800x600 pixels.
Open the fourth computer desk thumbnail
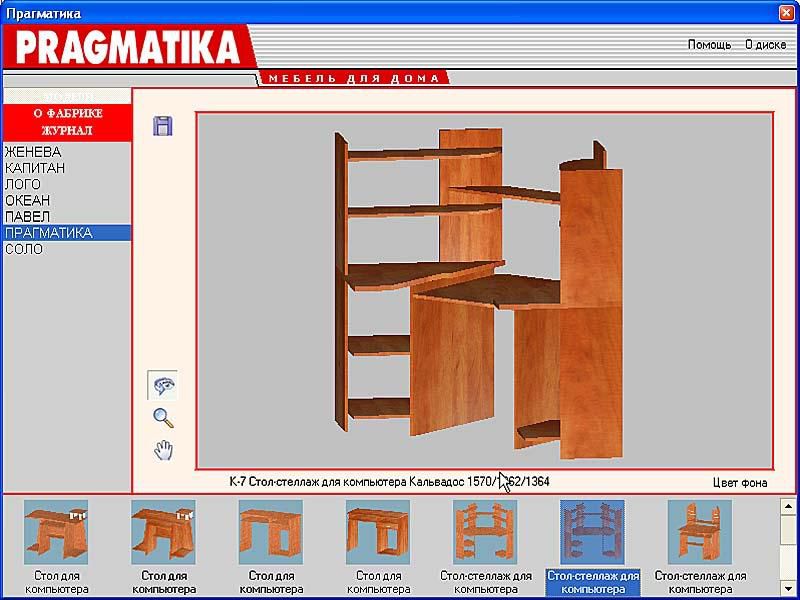point(377,532)
